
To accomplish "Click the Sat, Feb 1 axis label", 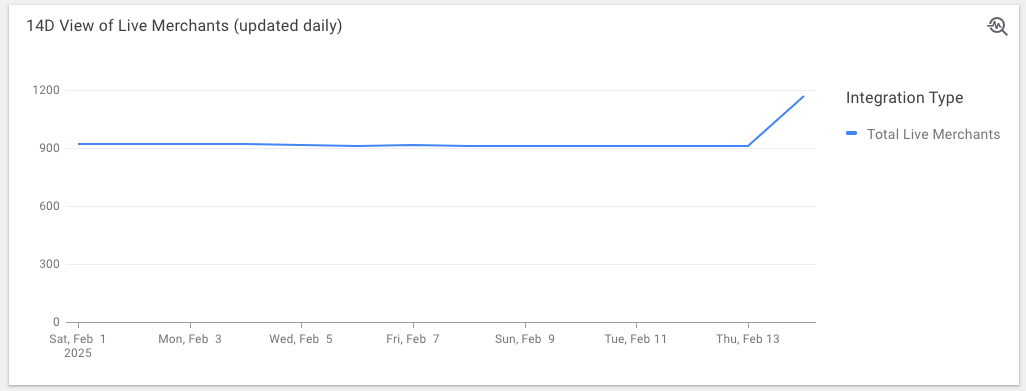I will [78, 339].
